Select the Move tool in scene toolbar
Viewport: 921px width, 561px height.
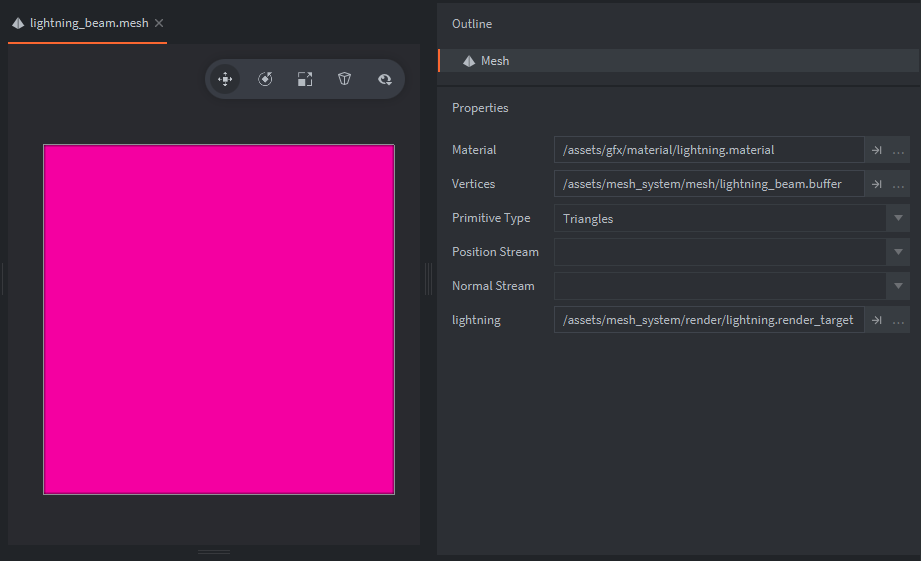[x=225, y=79]
